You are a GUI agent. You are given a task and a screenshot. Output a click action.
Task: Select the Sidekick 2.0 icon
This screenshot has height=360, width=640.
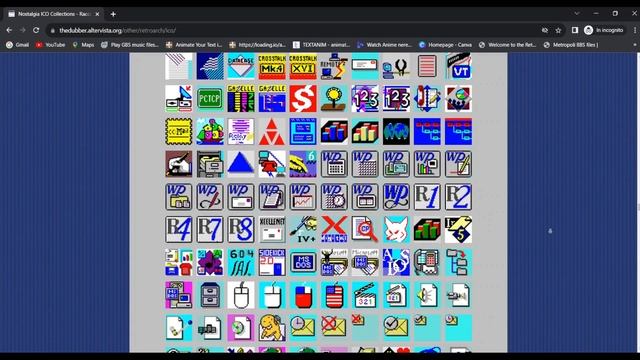click(272, 262)
